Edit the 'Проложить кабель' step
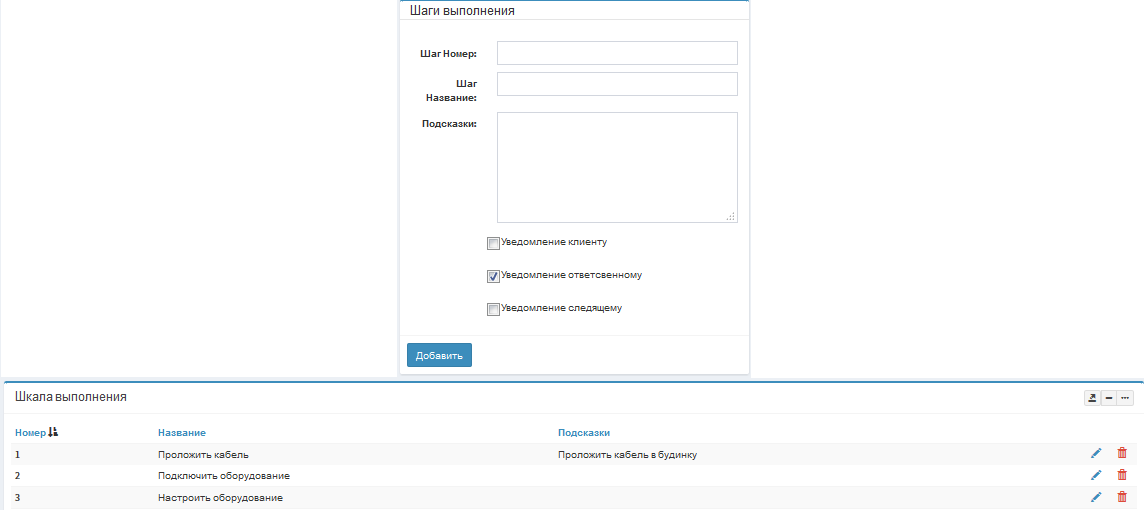The width and height of the screenshot is (1144, 512). coord(1096,454)
